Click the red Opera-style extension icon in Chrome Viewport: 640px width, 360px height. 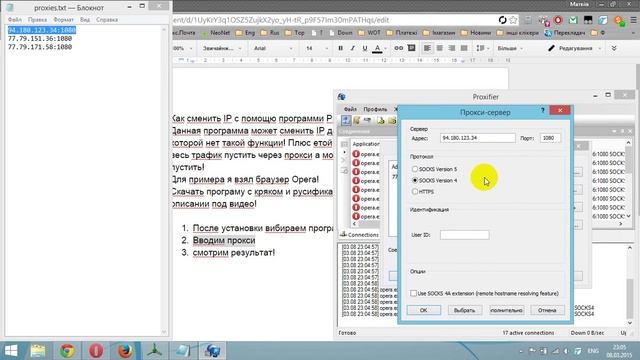coord(558,20)
